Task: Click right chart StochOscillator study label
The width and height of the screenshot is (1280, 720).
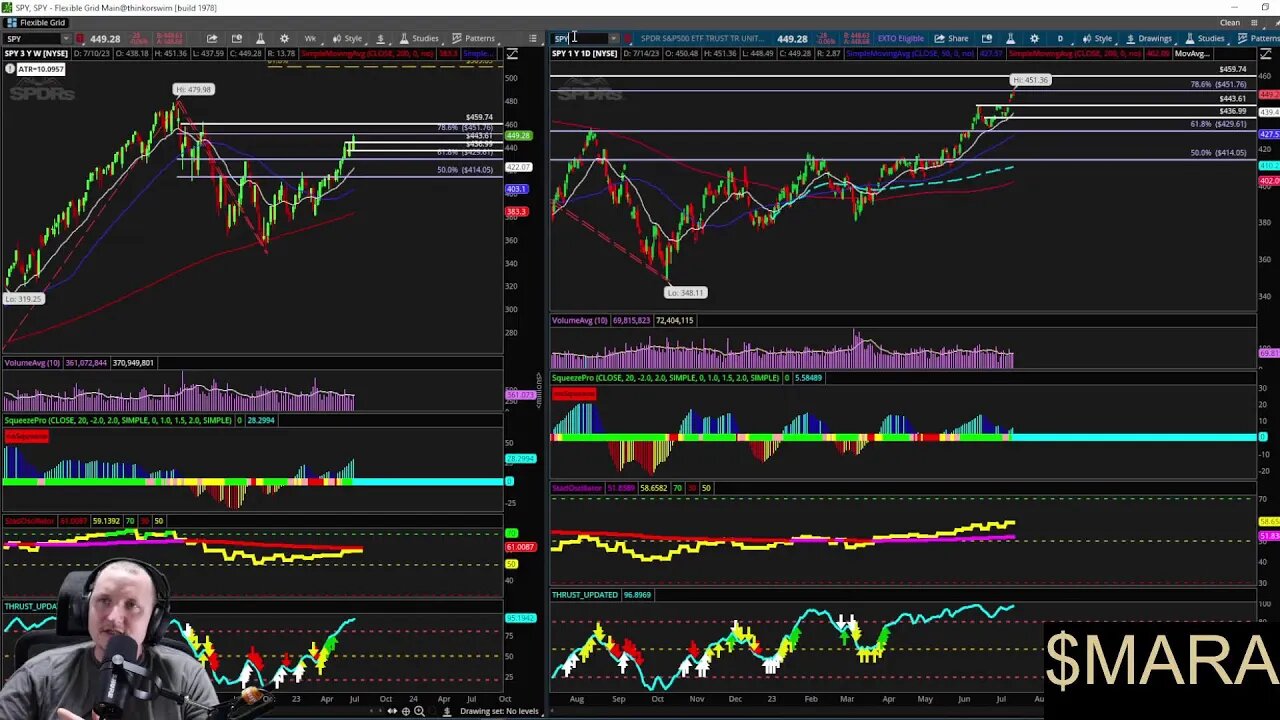Action: point(577,488)
